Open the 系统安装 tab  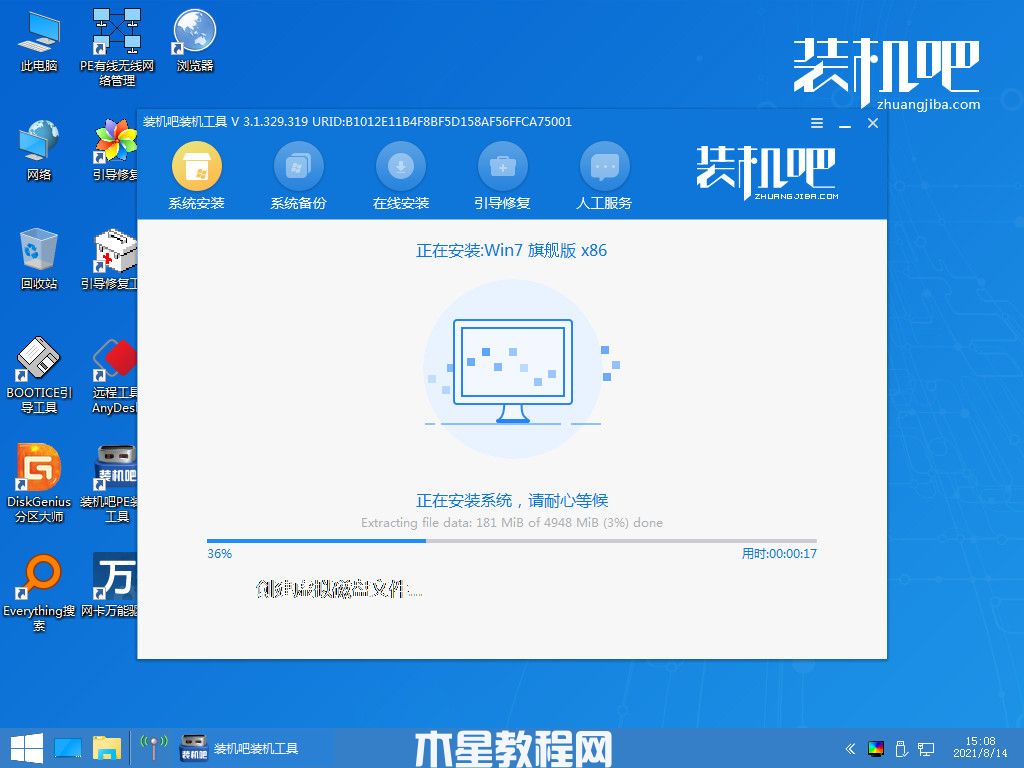[197, 177]
